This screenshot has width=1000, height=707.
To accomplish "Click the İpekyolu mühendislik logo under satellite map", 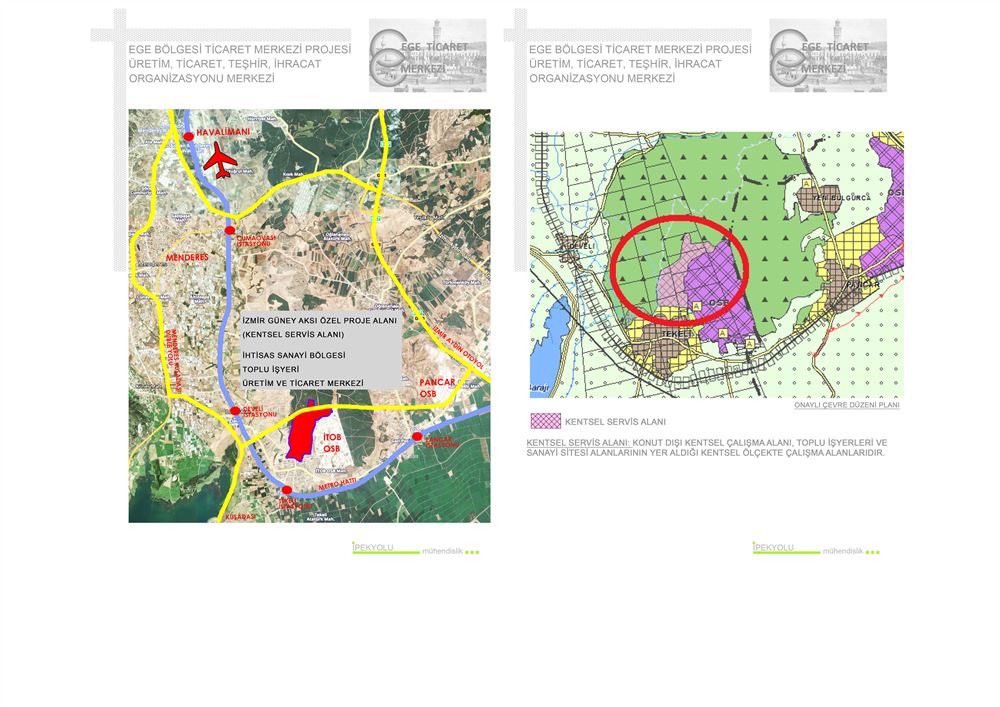I will [x=416, y=548].
